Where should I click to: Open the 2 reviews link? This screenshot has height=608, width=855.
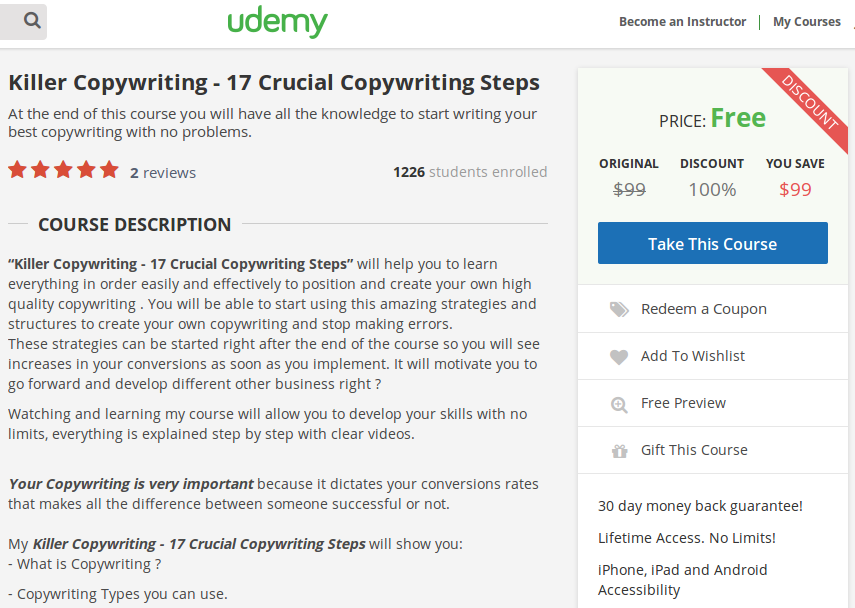tap(162, 173)
